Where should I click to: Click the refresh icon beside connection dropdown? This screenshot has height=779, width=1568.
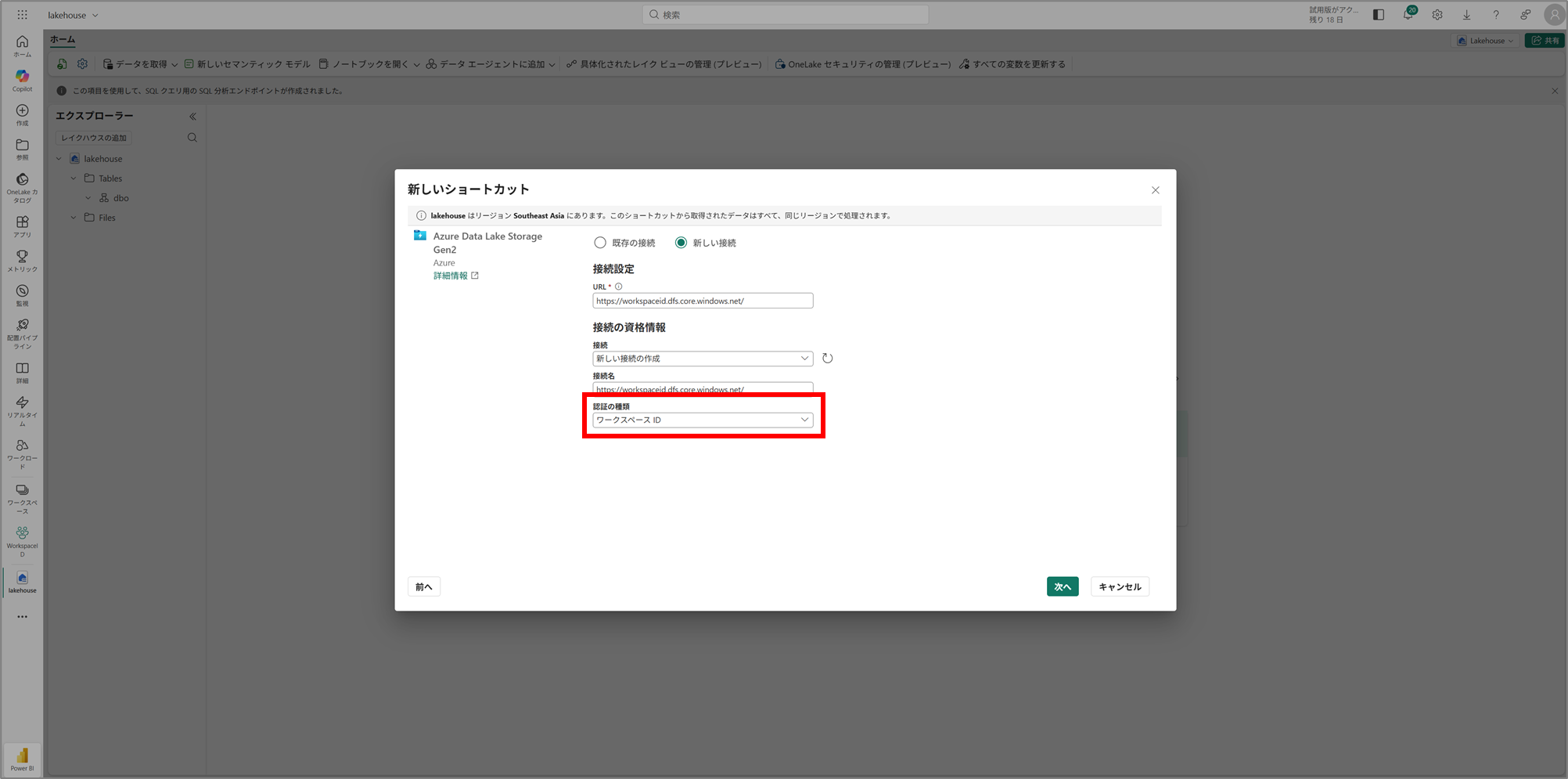point(827,359)
